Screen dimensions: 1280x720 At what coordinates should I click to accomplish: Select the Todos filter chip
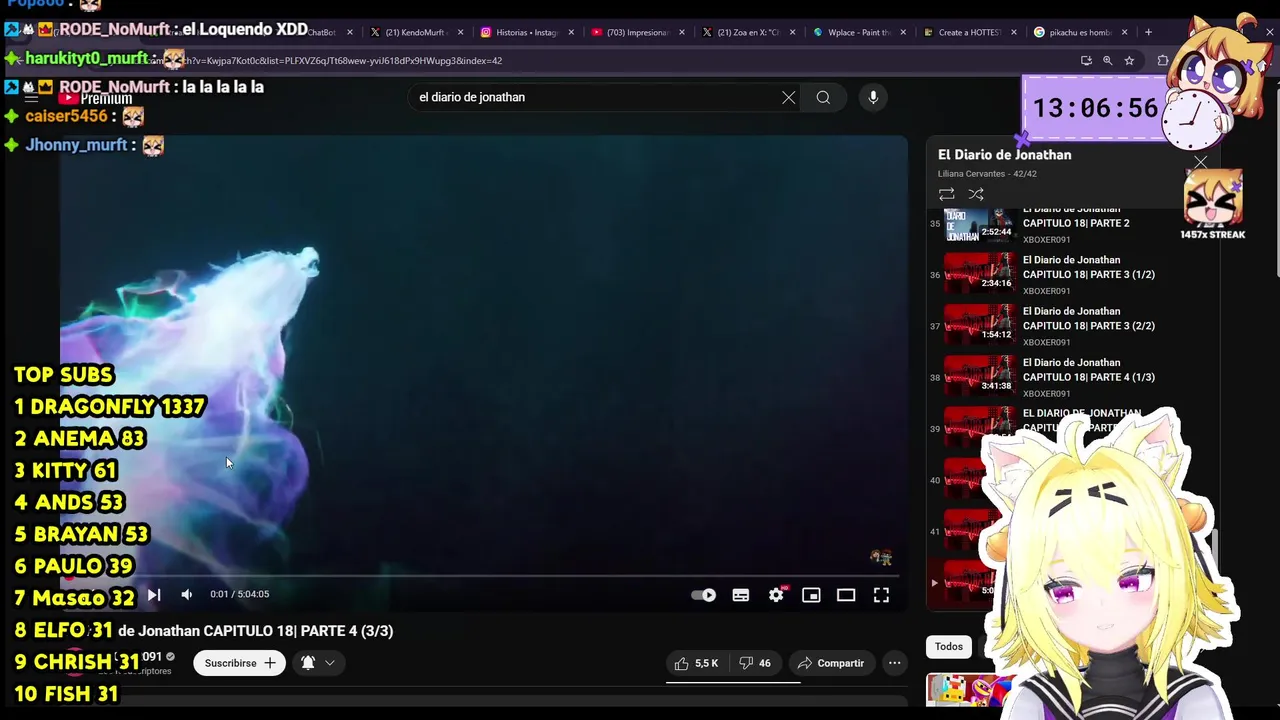(949, 647)
